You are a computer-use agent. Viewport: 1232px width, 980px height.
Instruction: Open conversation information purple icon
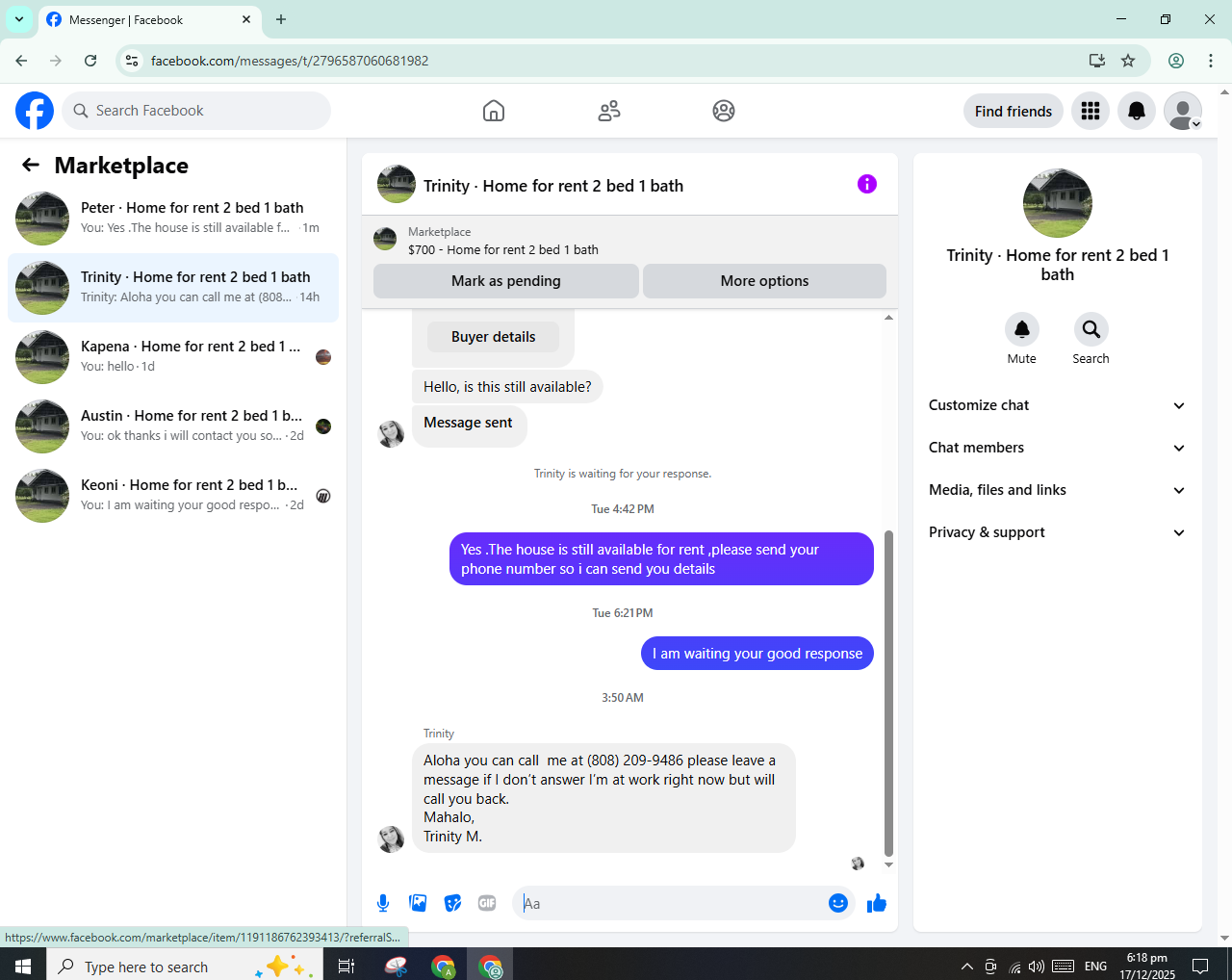[867, 184]
